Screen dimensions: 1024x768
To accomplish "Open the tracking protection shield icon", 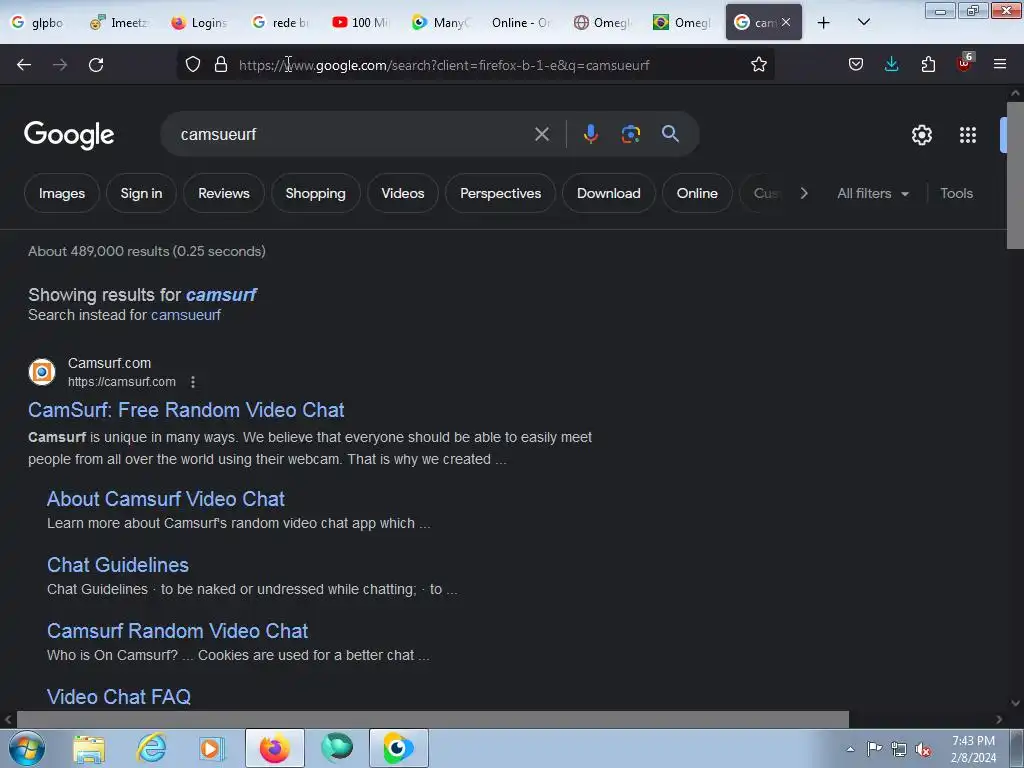I will [193, 65].
